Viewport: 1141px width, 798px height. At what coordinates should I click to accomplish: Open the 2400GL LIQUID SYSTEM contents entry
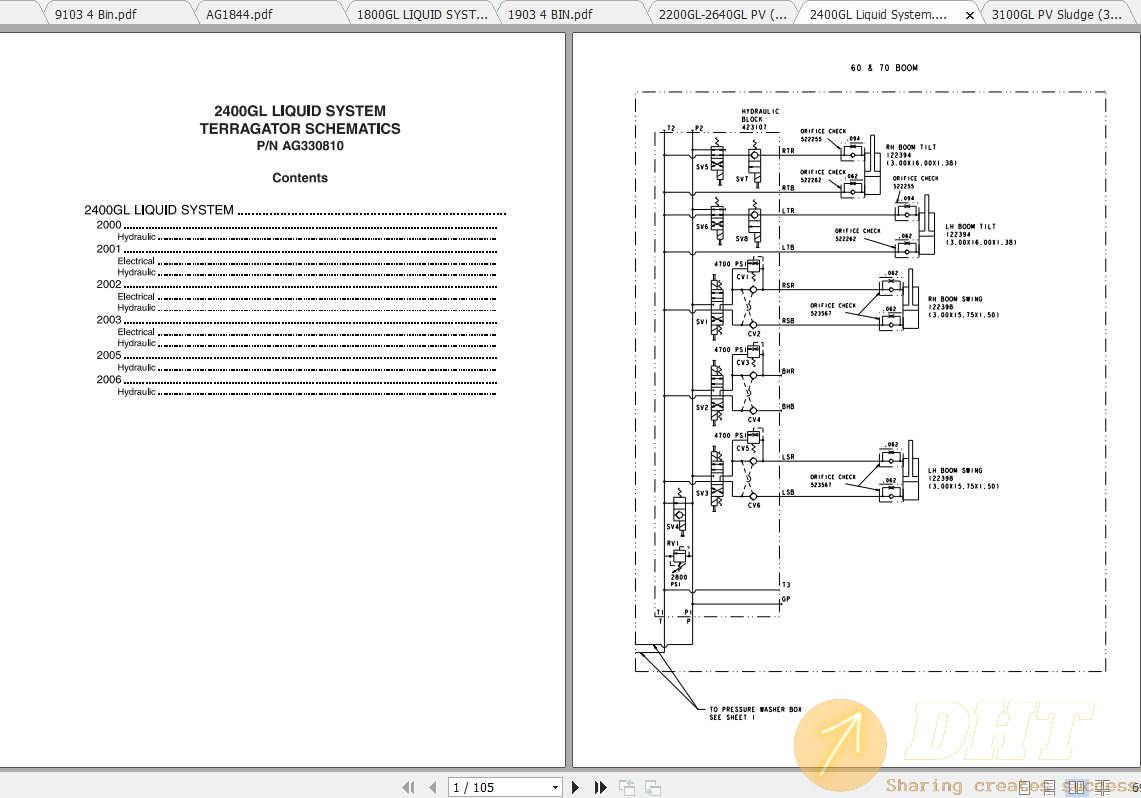coord(295,210)
